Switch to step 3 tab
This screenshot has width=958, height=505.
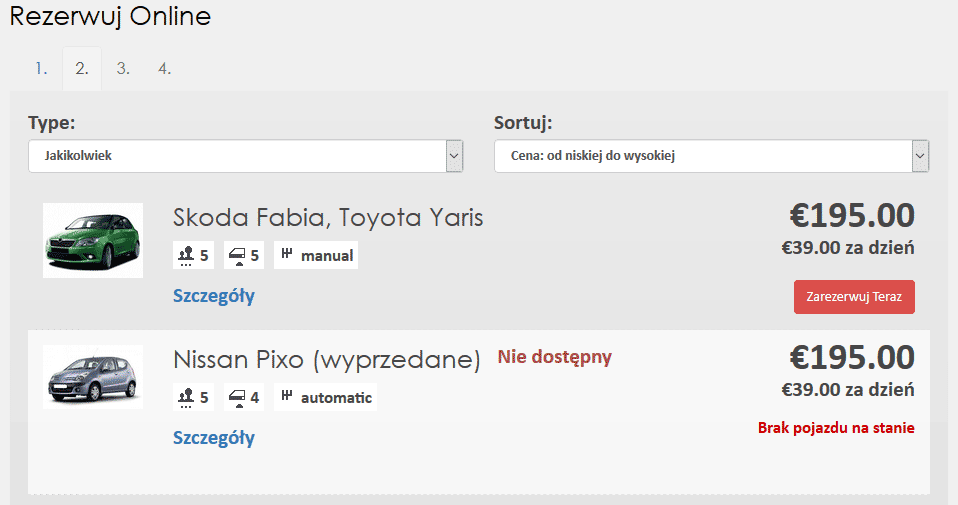[123, 68]
